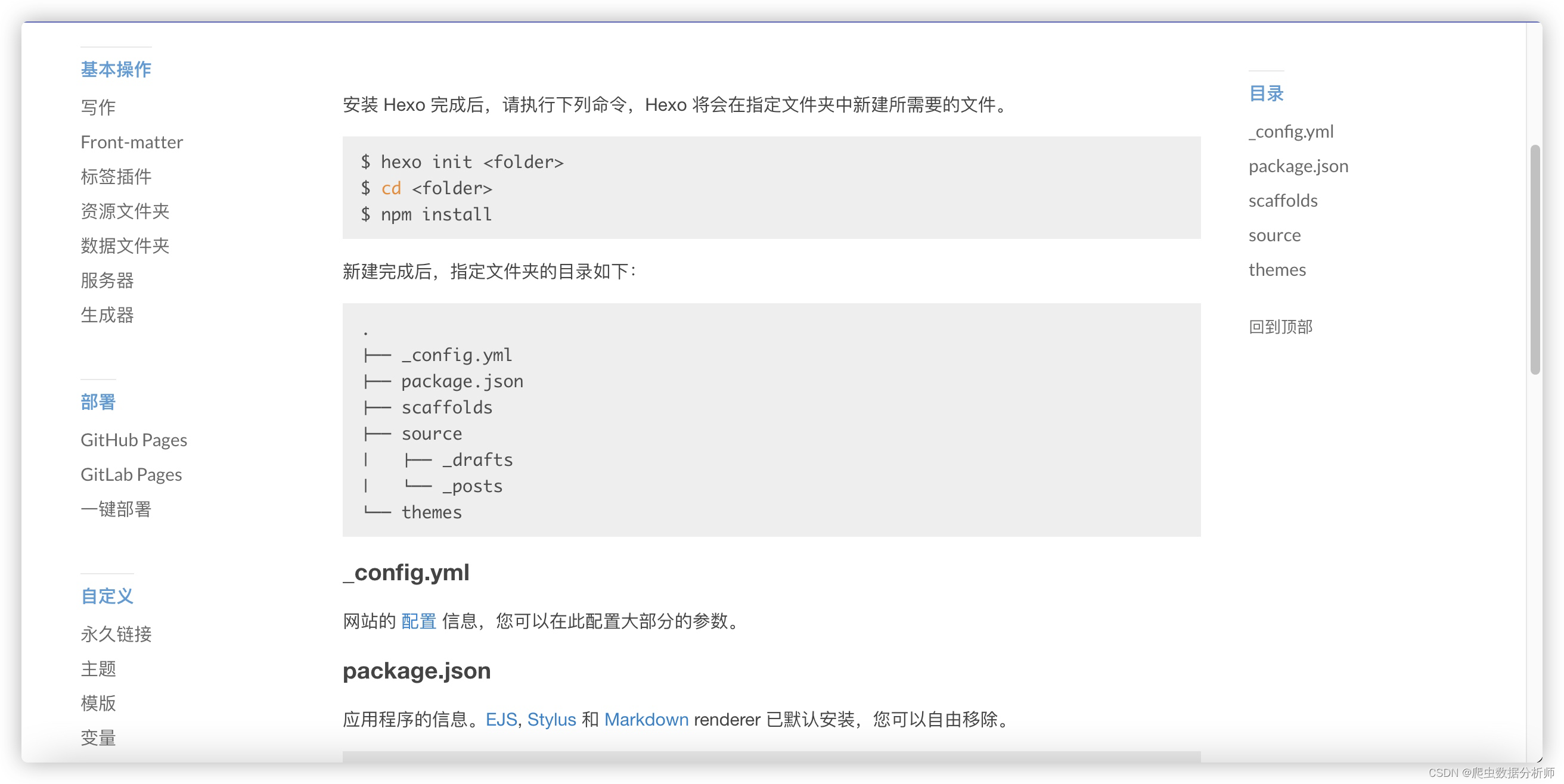Click the paragraph starting with 安装 Hexo 完成后
This screenshot has height=784, width=1564.
coord(677,104)
